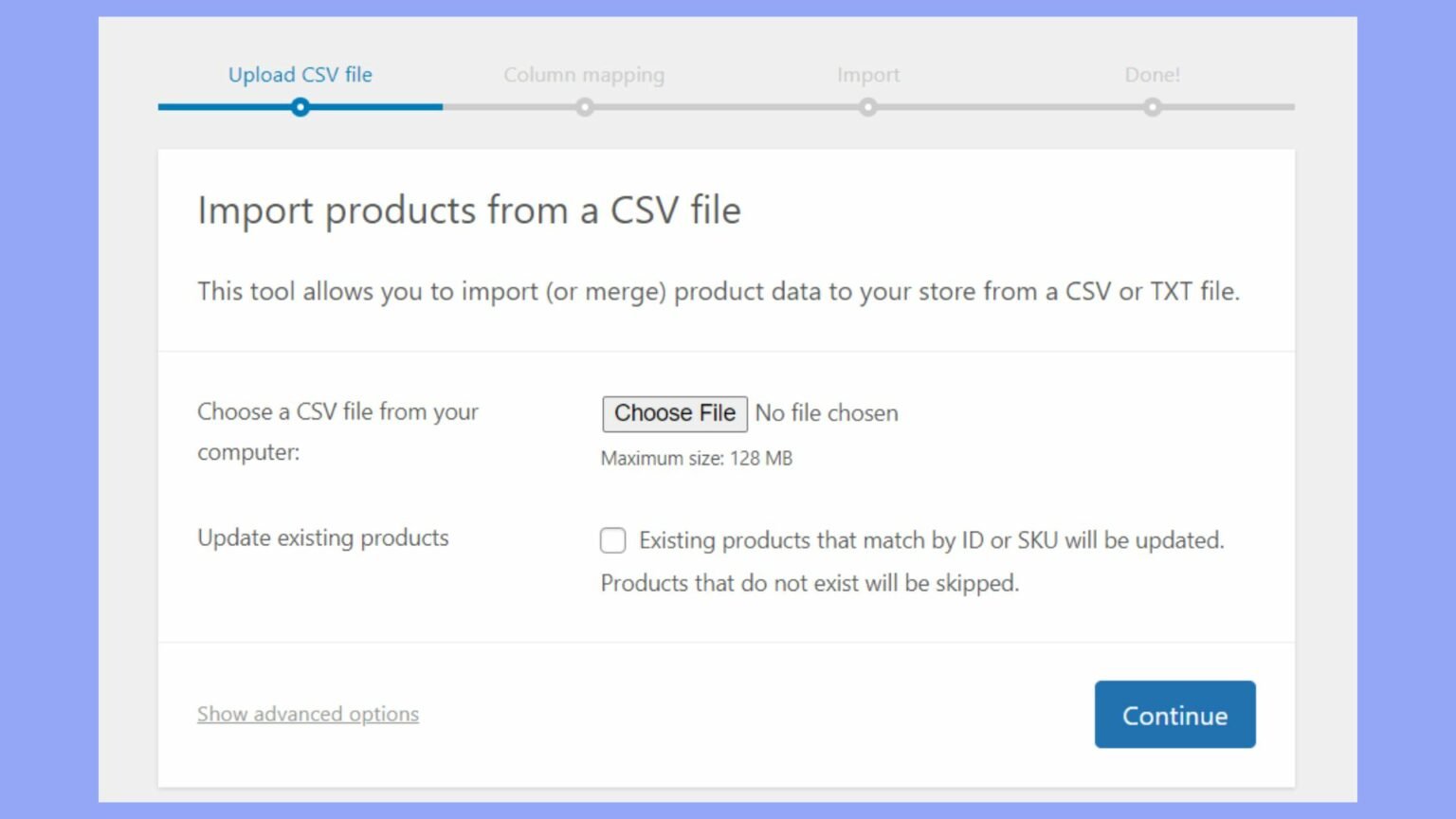Click the "Import products from a CSV file" heading
1456x819 pixels.
(468, 210)
